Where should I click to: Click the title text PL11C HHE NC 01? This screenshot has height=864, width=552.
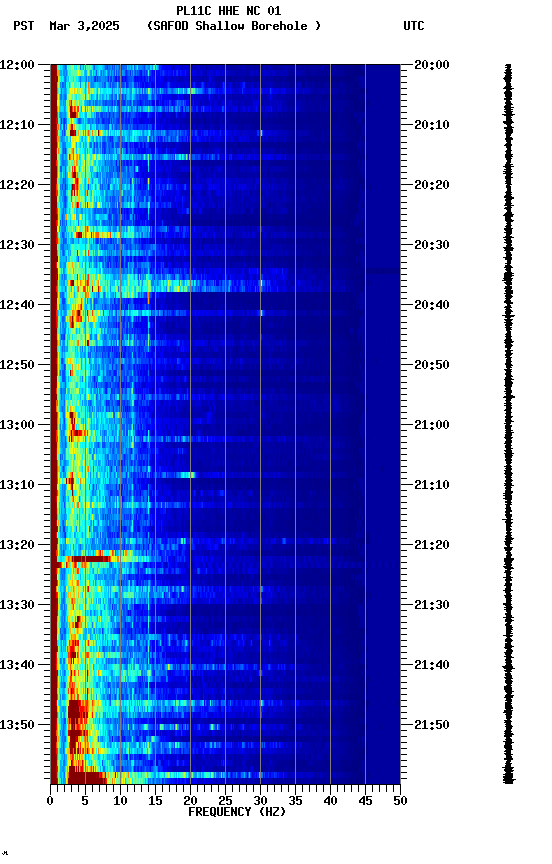coord(229,11)
